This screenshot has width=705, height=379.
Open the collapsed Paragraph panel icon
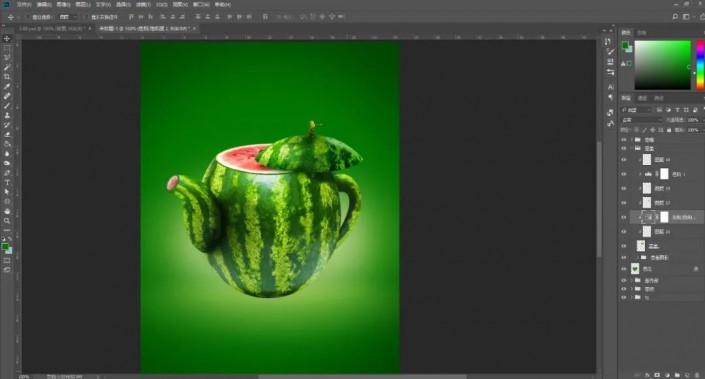(610, 97)
